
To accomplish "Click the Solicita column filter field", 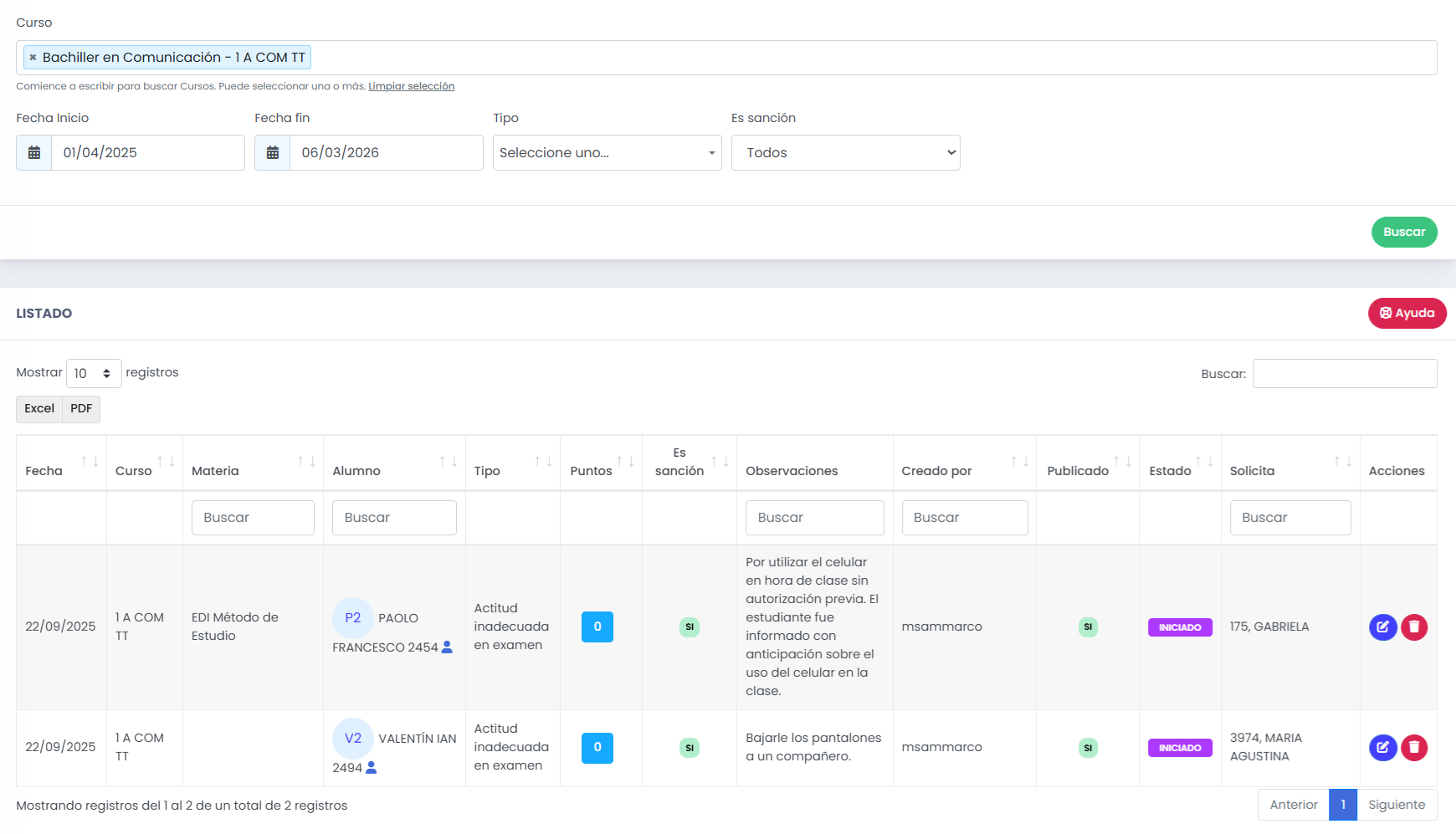I will [x=1290, y=518].
